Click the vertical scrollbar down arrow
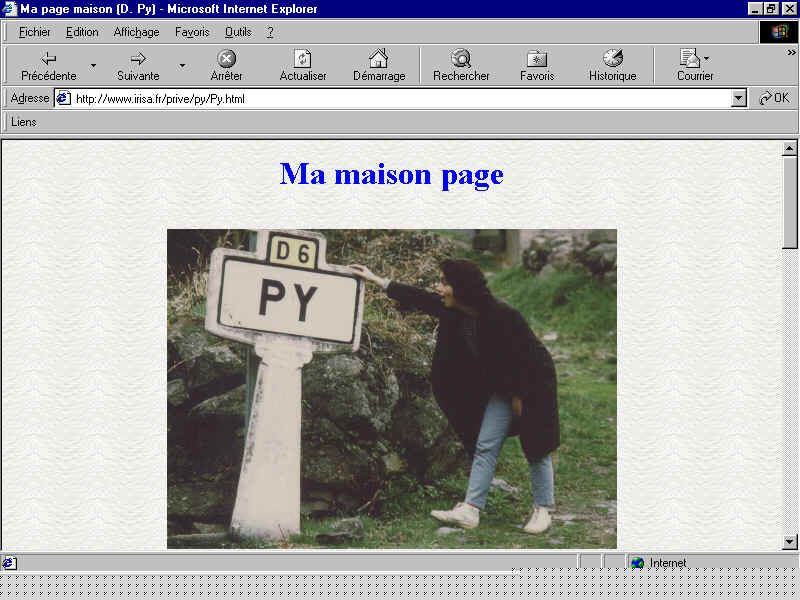Image resolution: width=800 pixels, height=600 pixels. pyautogui.click(x=789, y=541)
